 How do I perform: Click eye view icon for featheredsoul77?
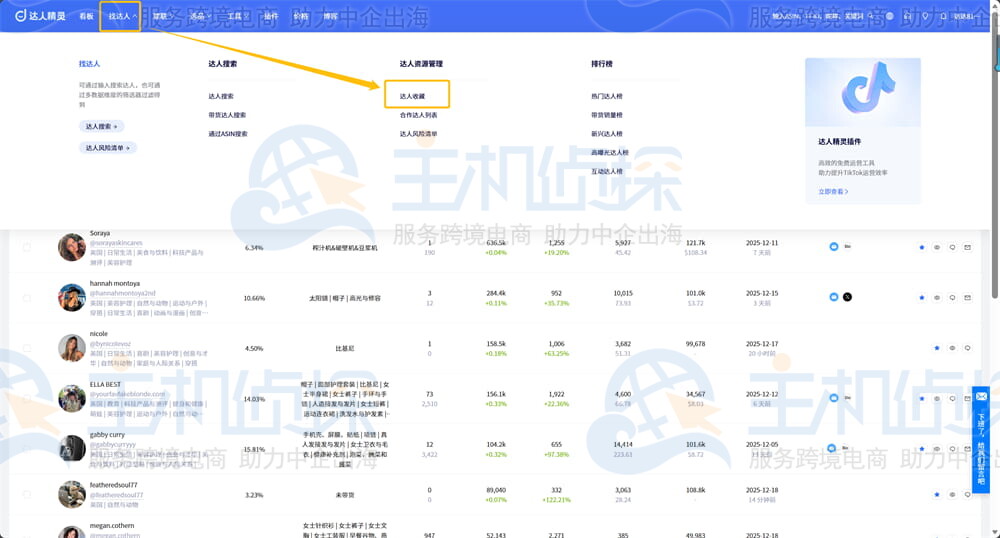(952, 494)
